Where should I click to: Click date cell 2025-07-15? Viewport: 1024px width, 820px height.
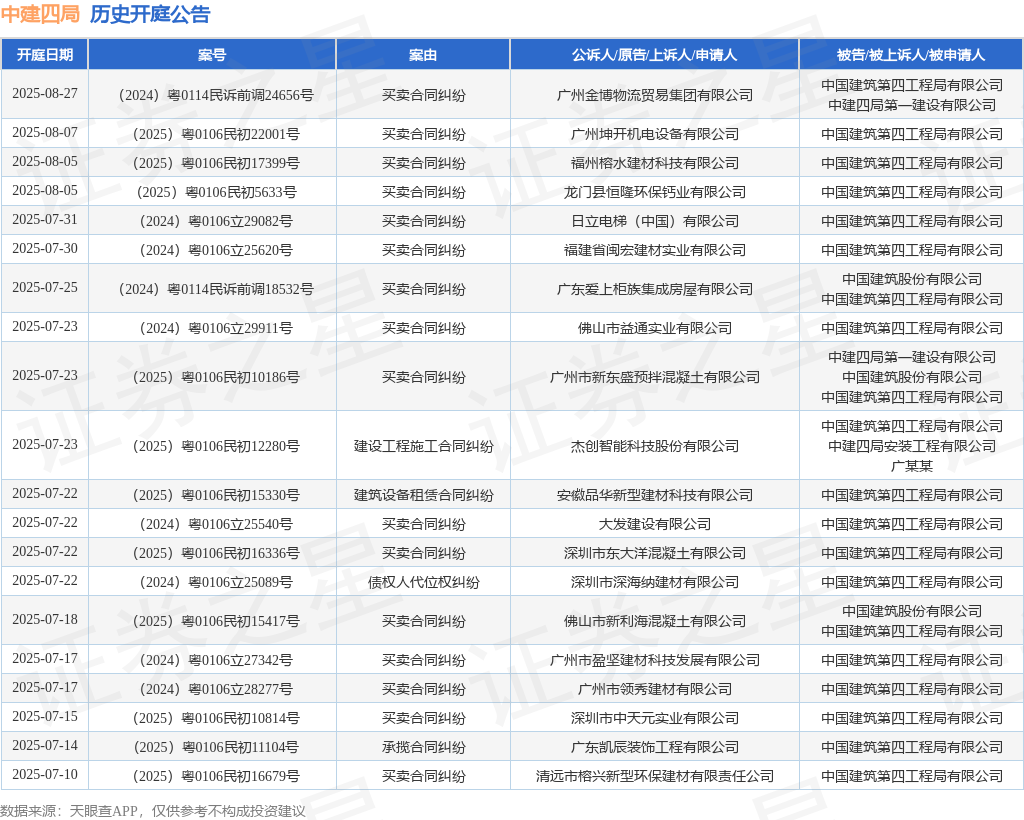(x=44, y=717)
